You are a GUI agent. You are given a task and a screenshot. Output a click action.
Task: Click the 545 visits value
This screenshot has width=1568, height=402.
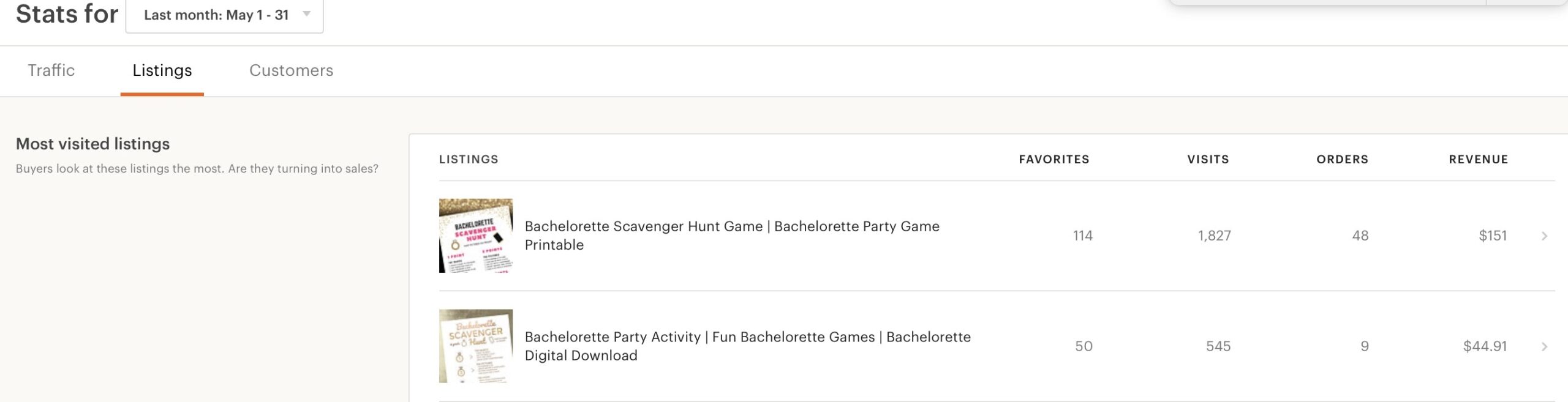[1218, 347]
